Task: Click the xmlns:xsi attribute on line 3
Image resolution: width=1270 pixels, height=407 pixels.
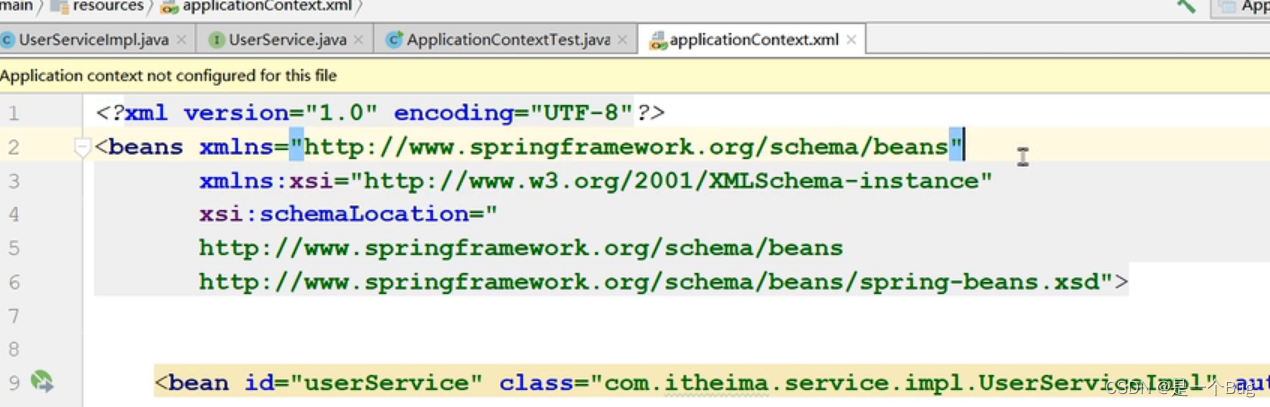Action: 595,181
